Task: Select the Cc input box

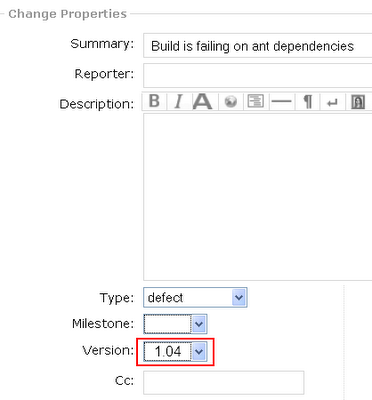Action: click(x=224, y=383)
